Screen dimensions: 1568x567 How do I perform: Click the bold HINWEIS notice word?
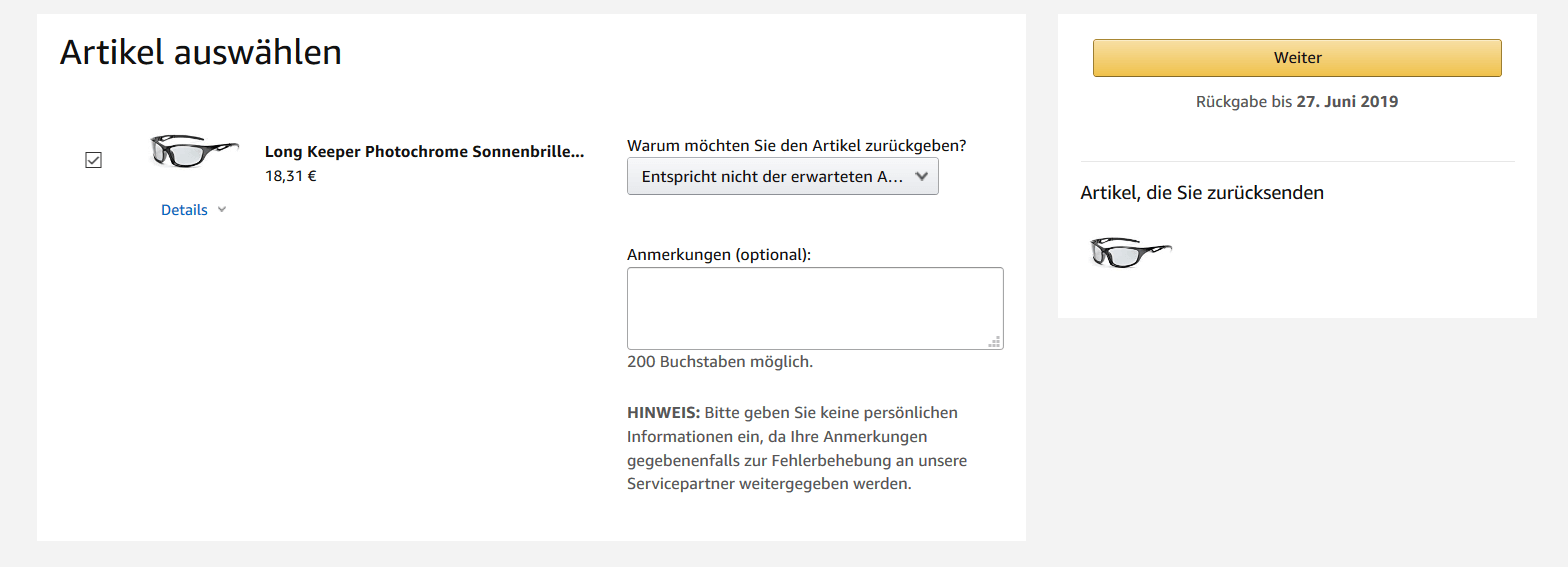pyautogui.click(x=664, y=412)
